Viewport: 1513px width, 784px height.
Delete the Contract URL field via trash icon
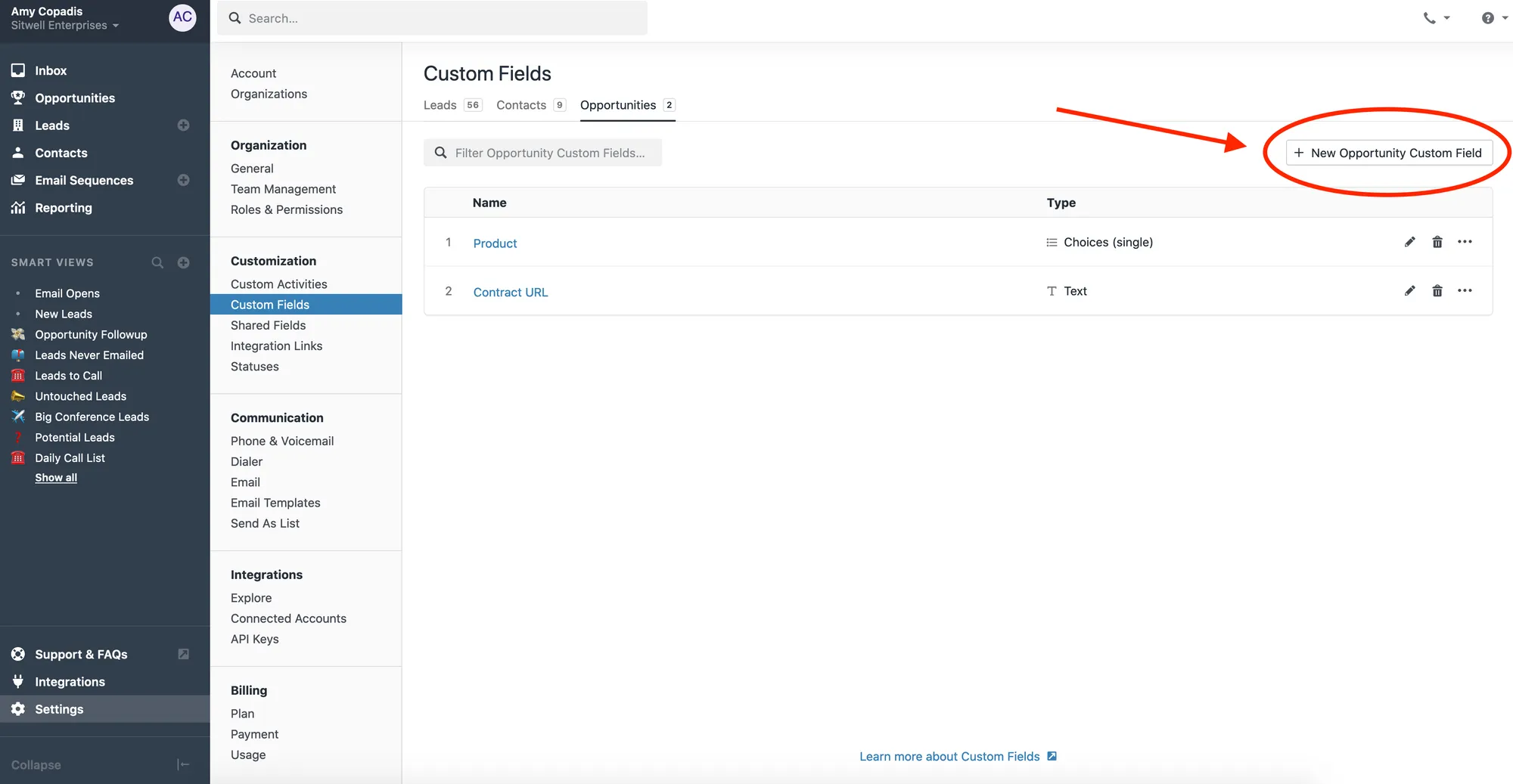(x=1437, y=291)
